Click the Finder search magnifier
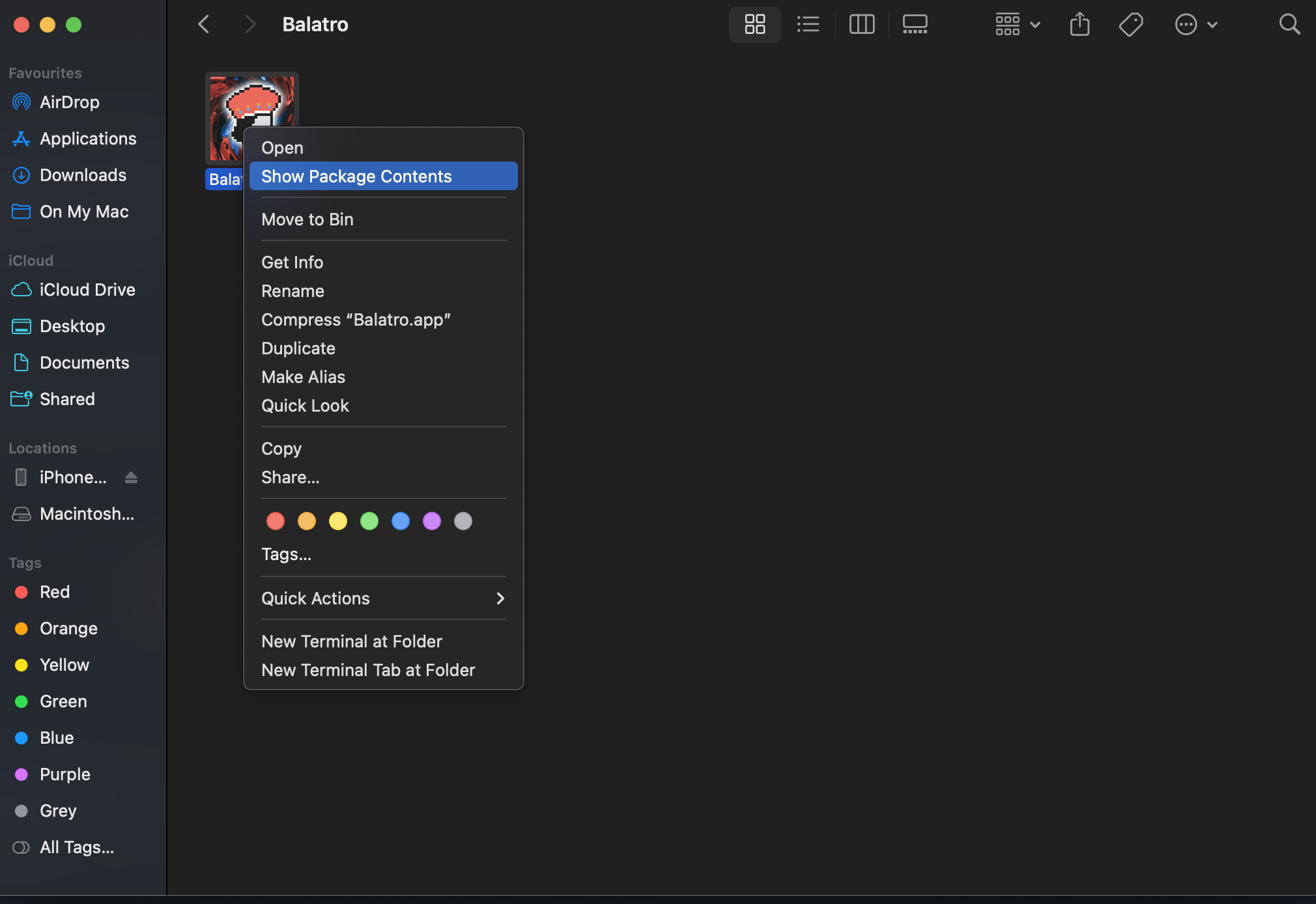The width and height of the screenshot is (1316, 904). (1289, 25)
